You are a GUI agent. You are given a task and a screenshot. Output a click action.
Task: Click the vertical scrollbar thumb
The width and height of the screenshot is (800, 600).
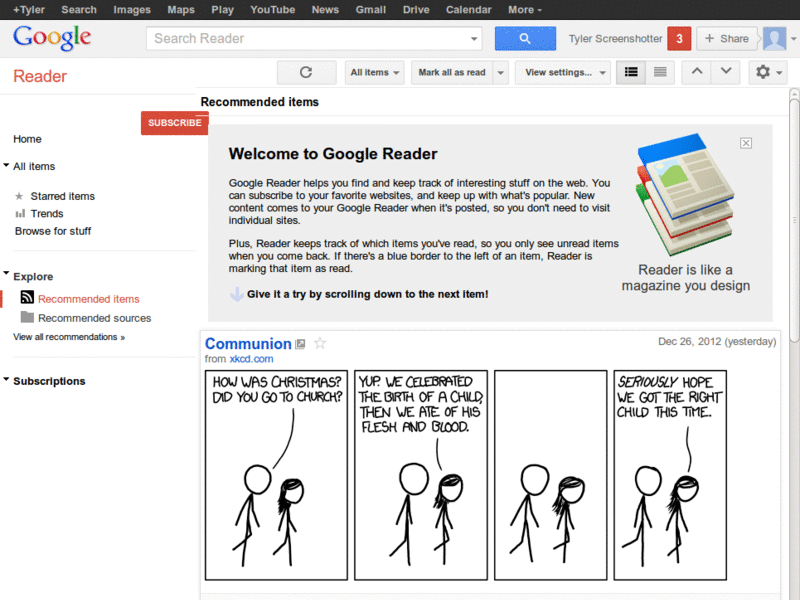[794, 219]
